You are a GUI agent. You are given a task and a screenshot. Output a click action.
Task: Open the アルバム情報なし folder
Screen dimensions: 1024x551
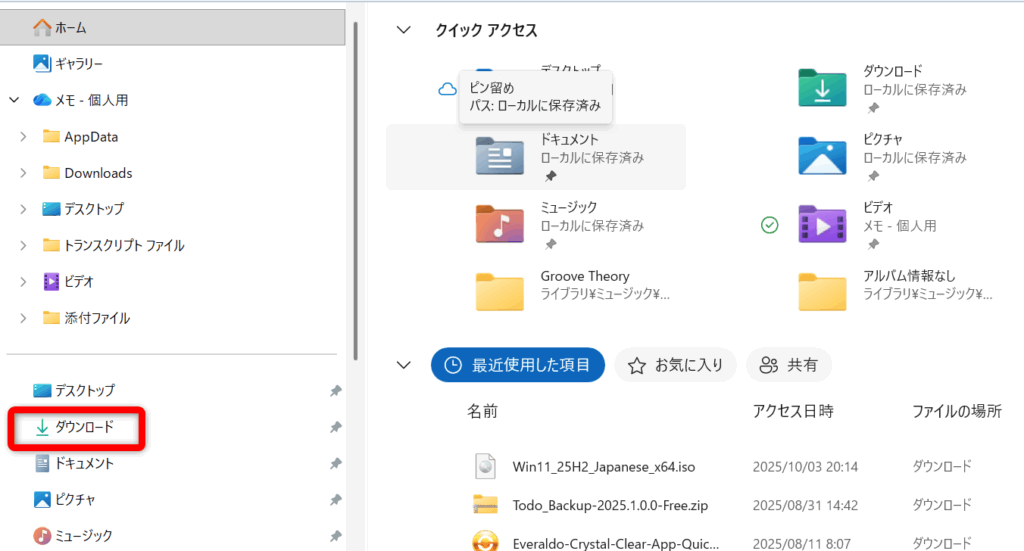coord(822,292)
